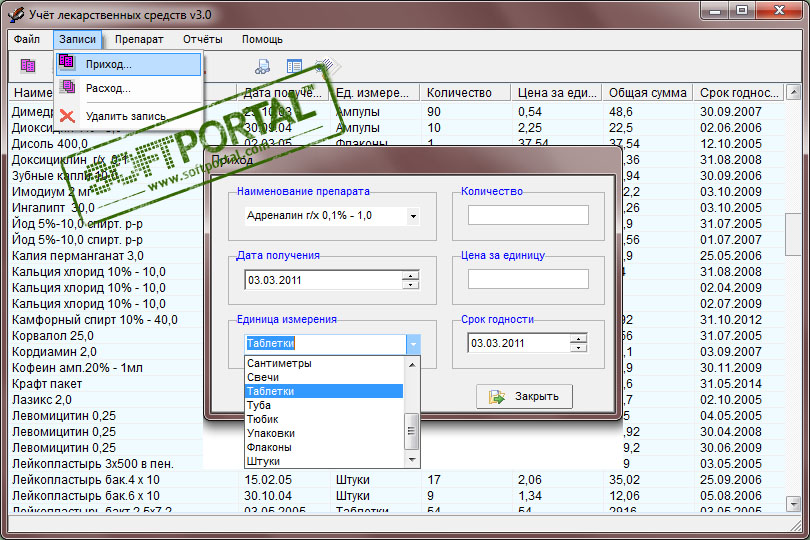Click the binoculars search toolbar icon

click(262, 66)
